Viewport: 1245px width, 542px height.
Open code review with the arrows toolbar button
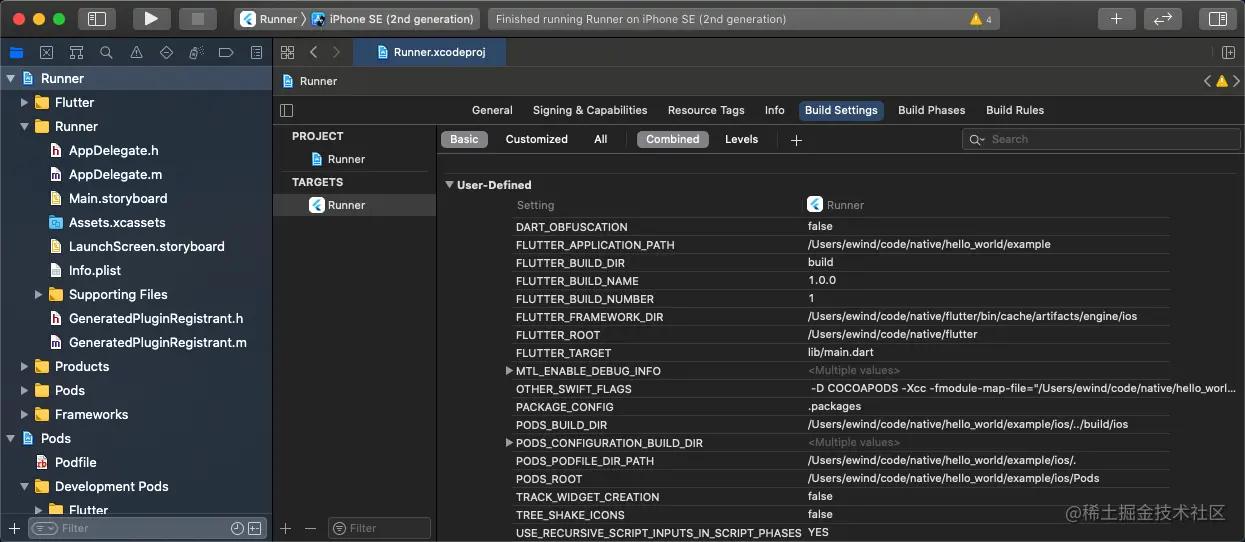click(1162, 18)
